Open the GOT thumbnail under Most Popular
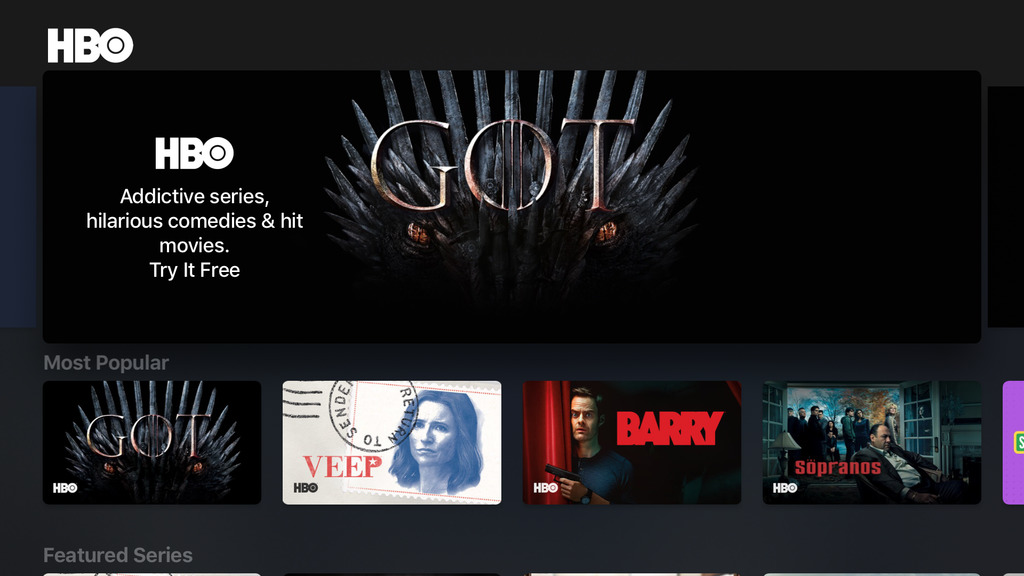This screenshot has width=1024, height=576. [152, 442]
